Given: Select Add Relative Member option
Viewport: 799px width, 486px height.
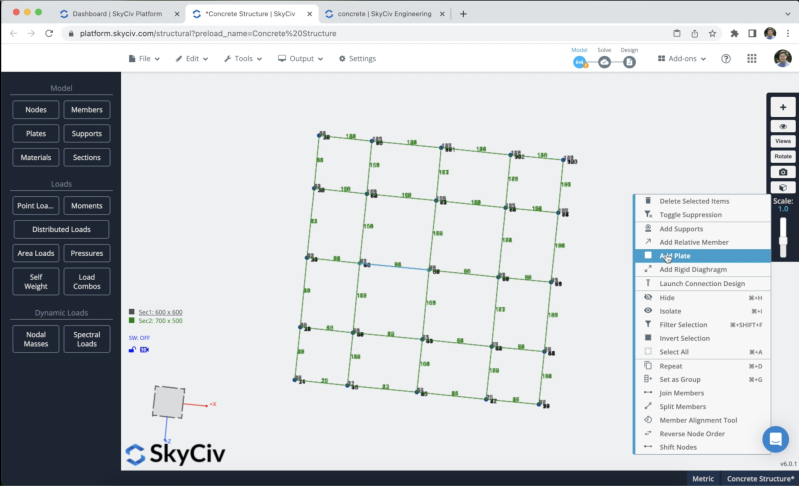Looking at the screenshot, I should coord(703,242).
